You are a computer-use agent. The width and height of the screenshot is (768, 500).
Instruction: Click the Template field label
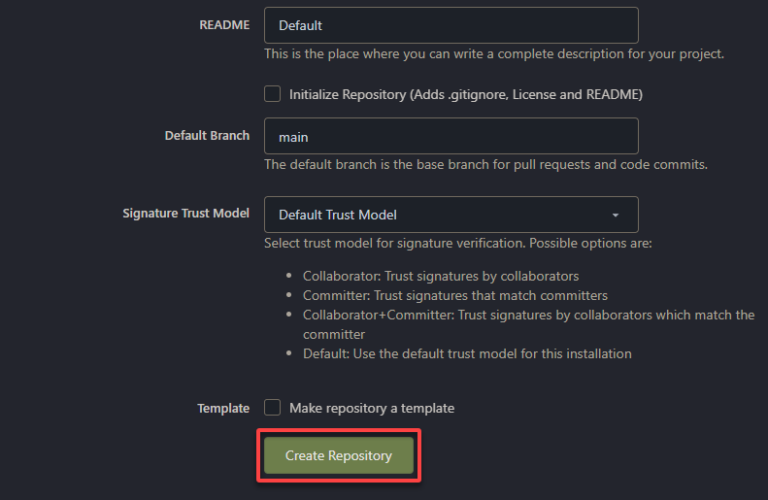click(x=223, y=408)
